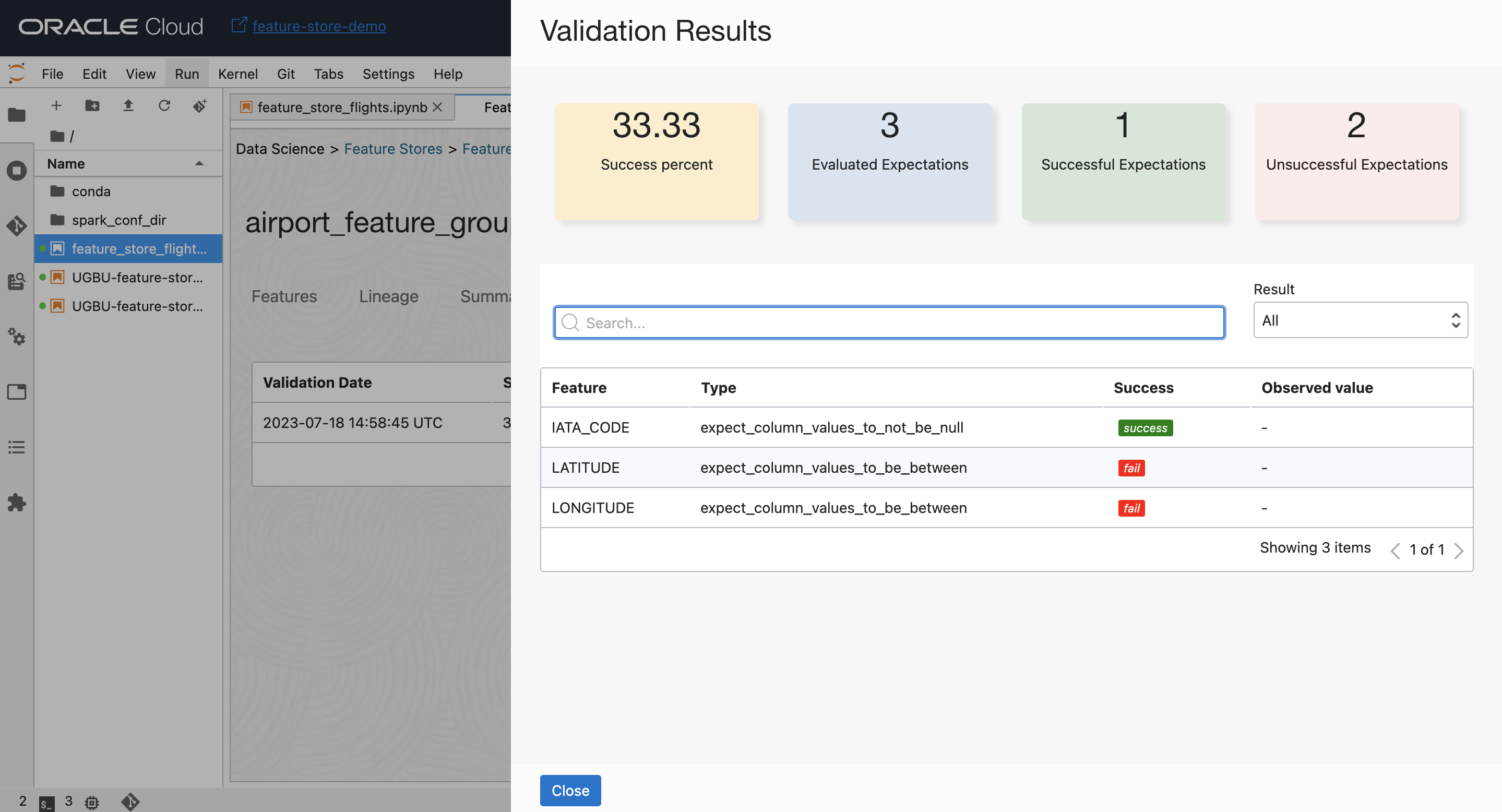The width and height of the screenshot is (1502, 812).
Task: Click the kernel chip icon in status bar
Action: click(91, 802)
